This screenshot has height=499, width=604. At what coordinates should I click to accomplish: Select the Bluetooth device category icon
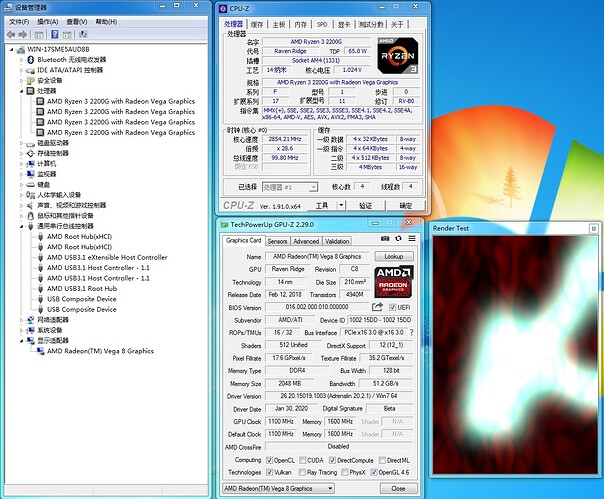tap(31, 60)
